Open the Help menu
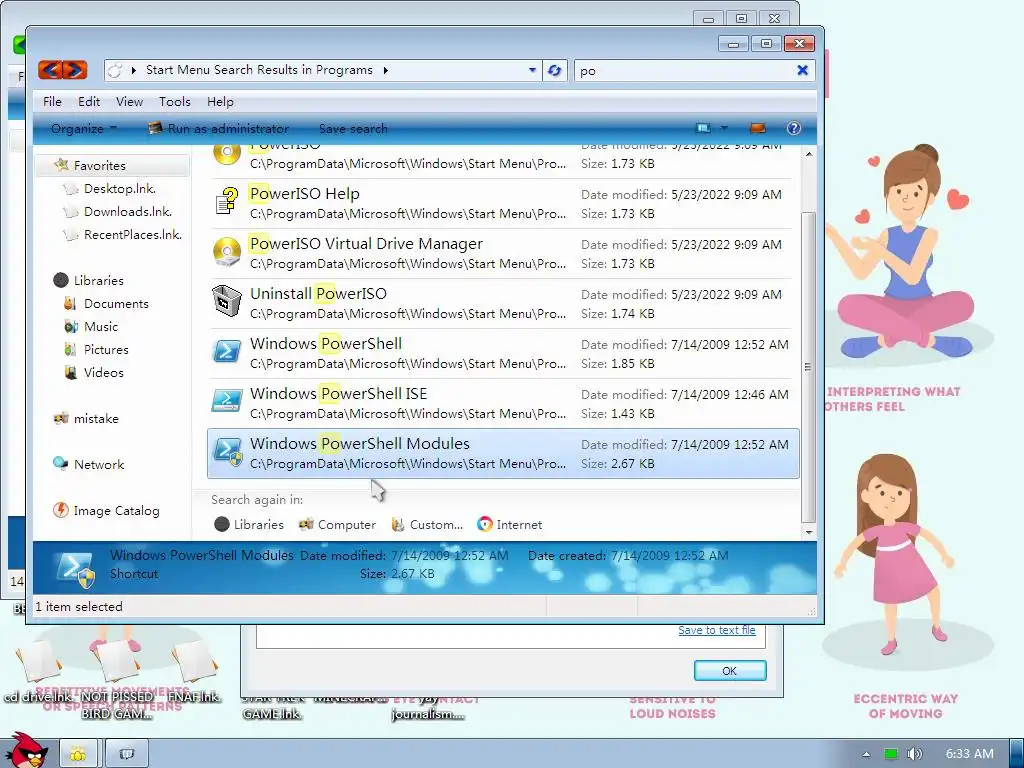The image size is (1024, 768). tap(220, 101)
